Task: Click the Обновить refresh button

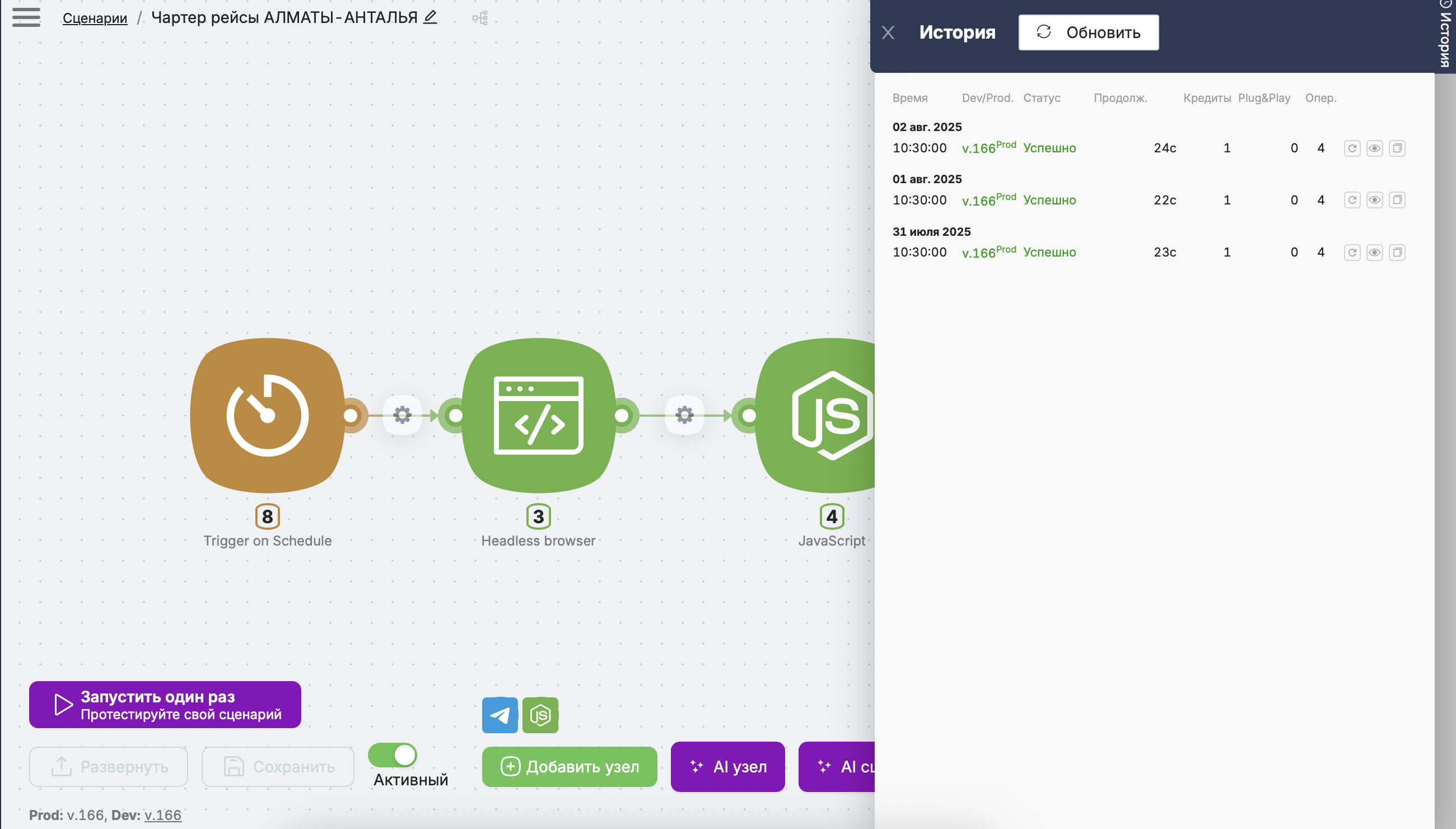Action: pyautogui.click(x=1088, y=32)
